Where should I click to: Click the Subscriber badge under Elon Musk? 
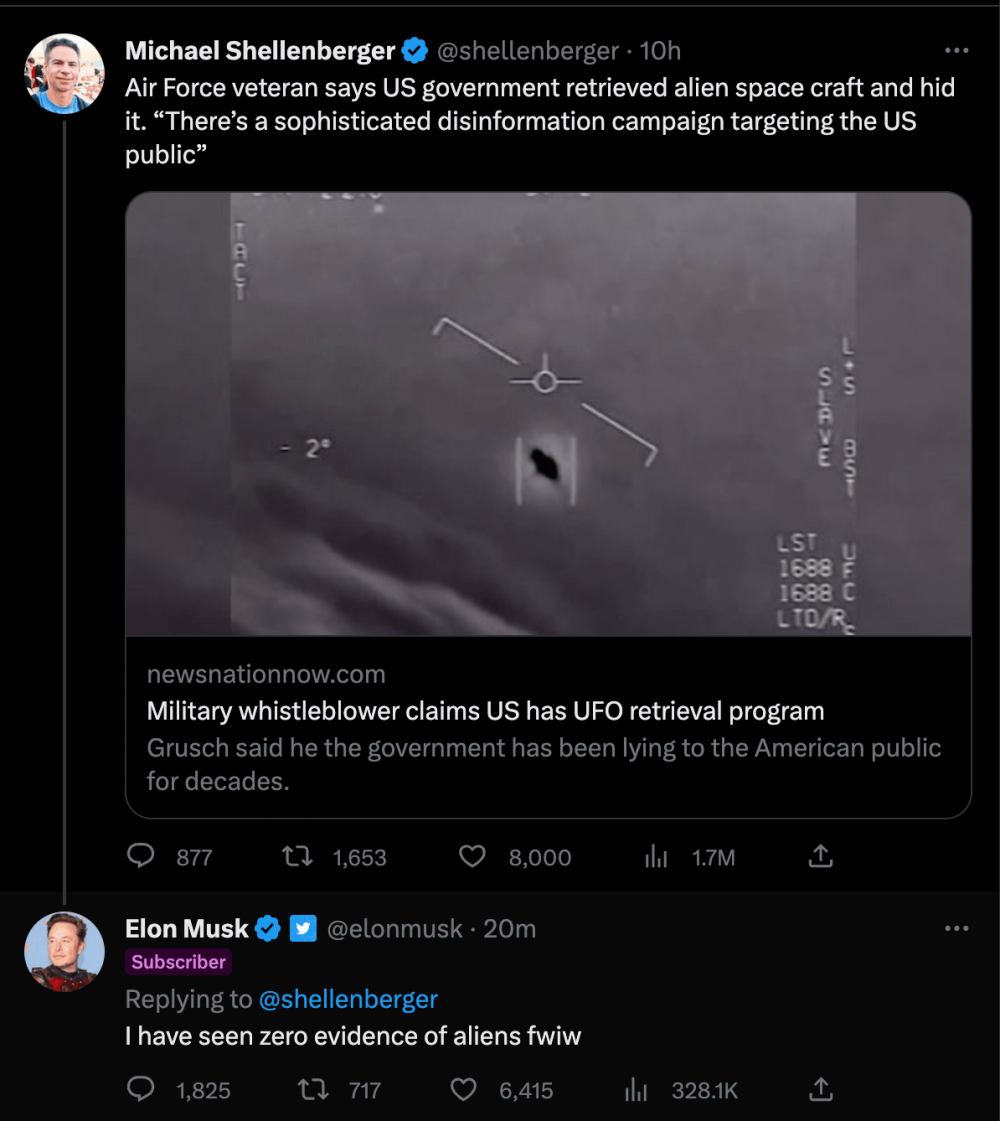click(x=179, y=962)
